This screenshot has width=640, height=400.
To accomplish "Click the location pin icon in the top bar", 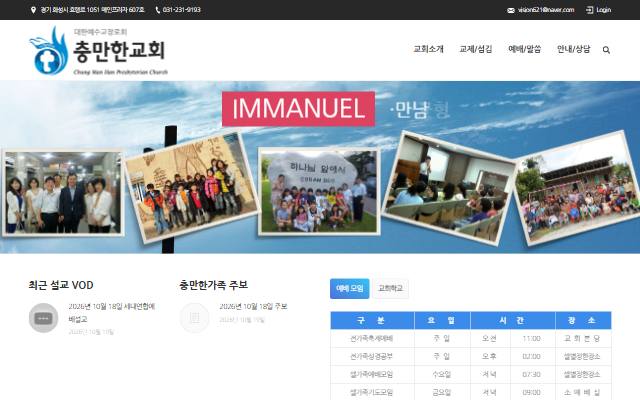I will [33, 10].
